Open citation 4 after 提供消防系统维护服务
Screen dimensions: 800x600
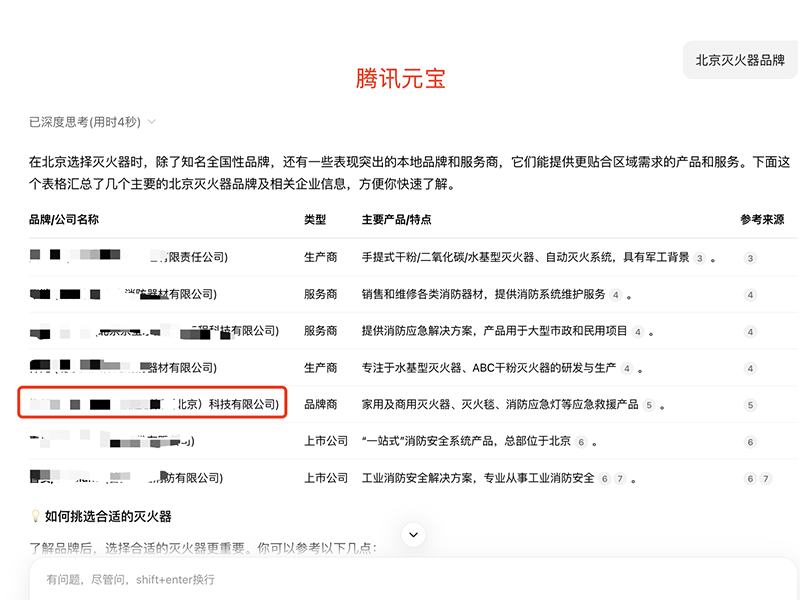tap(616, 295)
